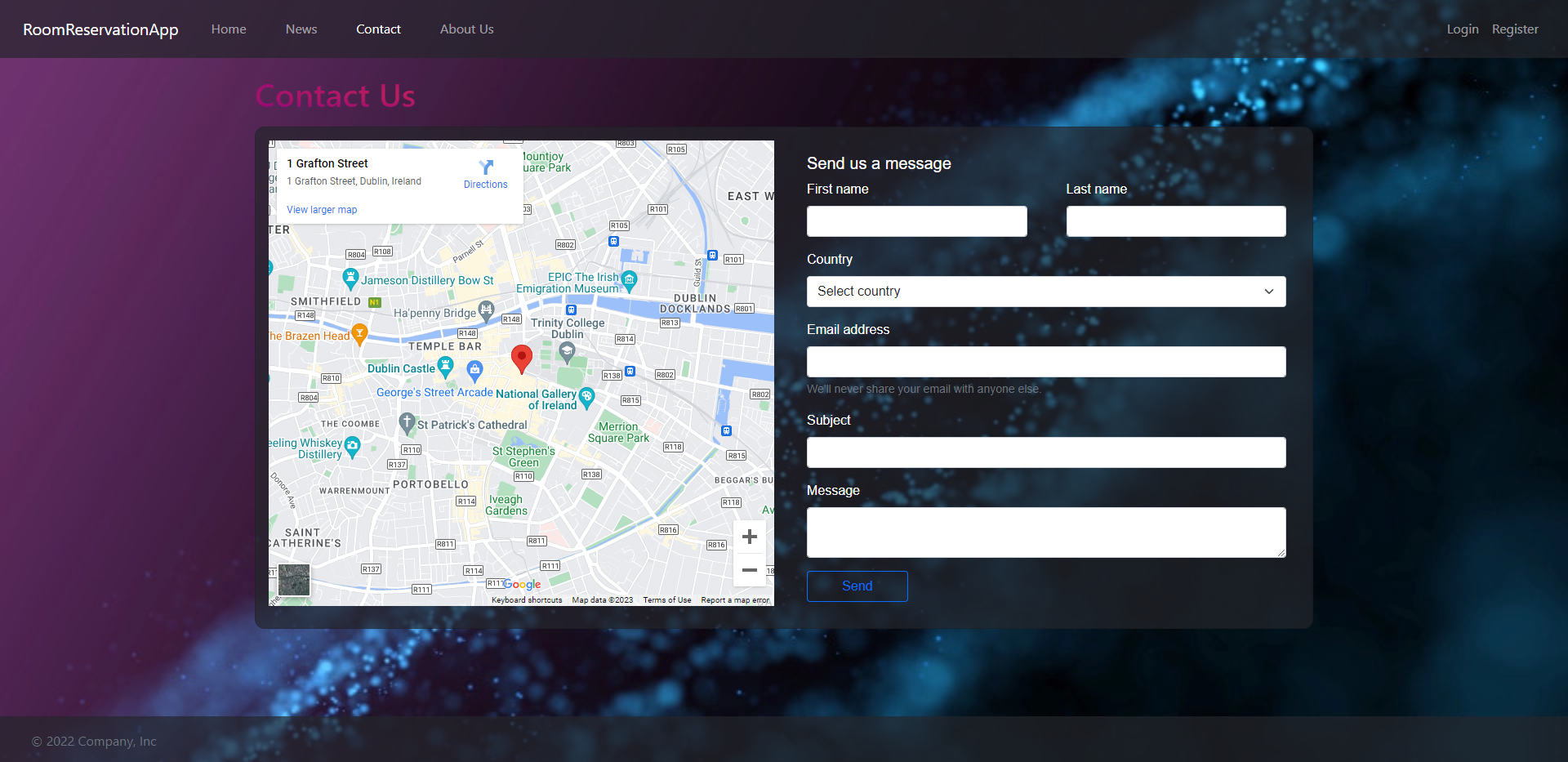The image size is (1568, 762).
Task: Click the Login link
Action: coord(1462,29)
